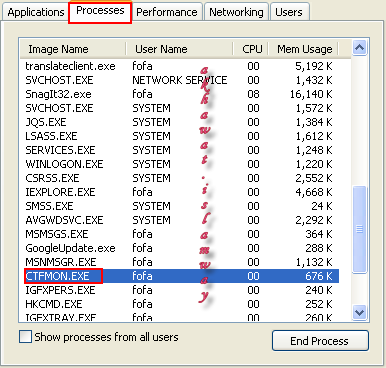Image resolution: width=386 pixels, height=368 pixels.
Task: Click the 676 K memory value
Action: click(319, 276)
